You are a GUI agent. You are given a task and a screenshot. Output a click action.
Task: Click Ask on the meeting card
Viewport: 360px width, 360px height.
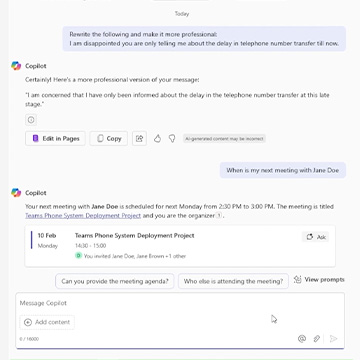tap(316, 237)
